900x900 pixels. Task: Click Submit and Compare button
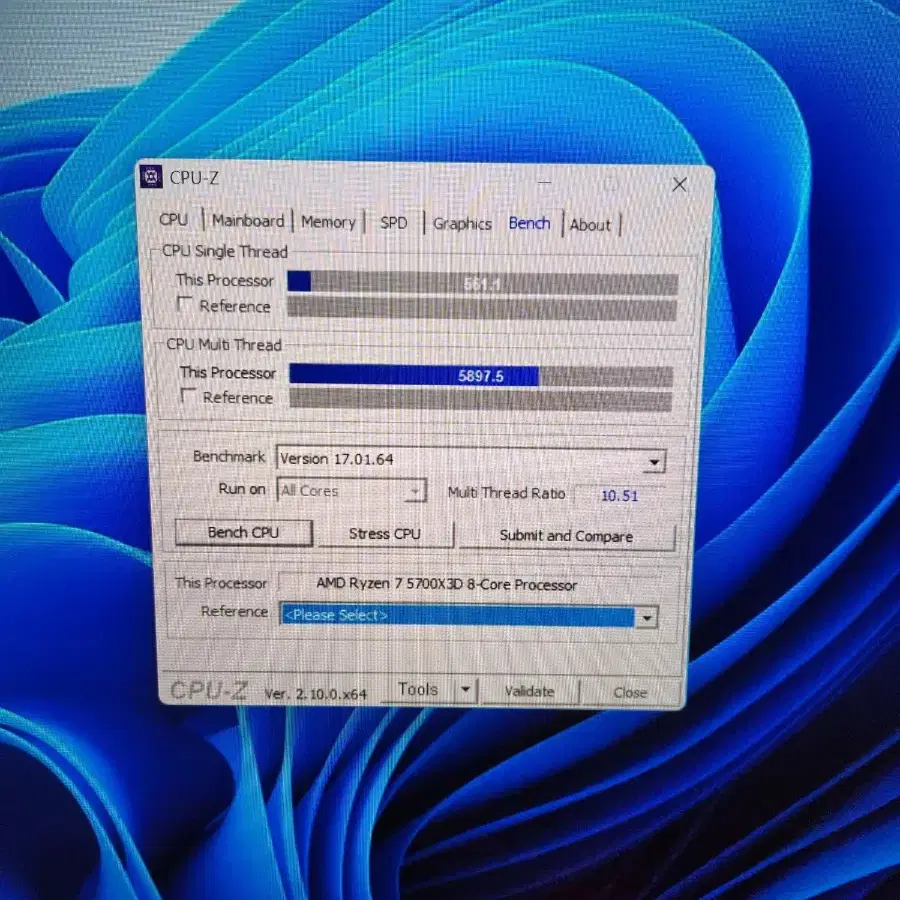567,536
